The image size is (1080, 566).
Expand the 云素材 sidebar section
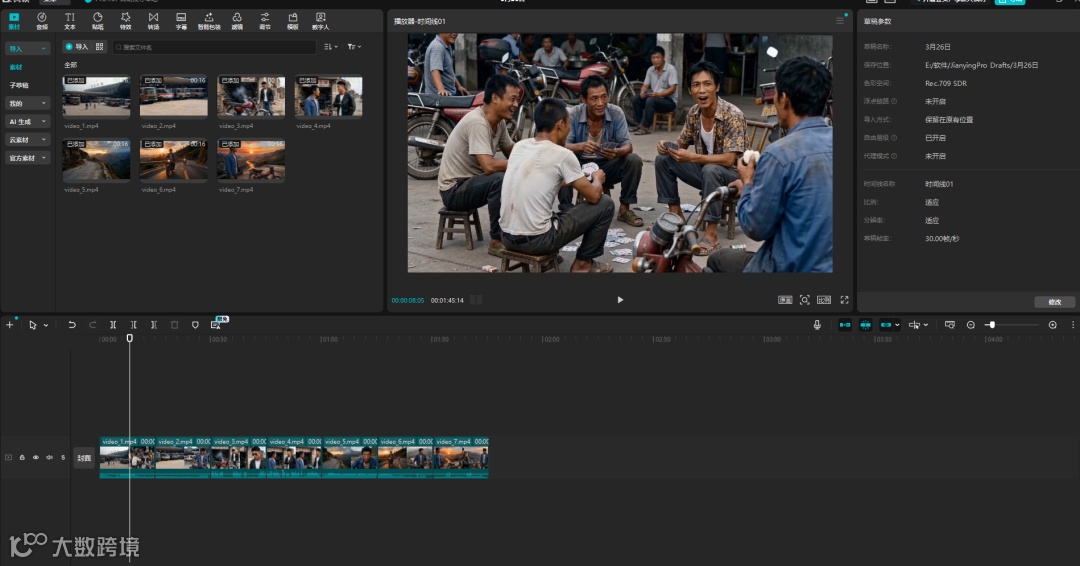pyautogui.click(x=28, y=140)
